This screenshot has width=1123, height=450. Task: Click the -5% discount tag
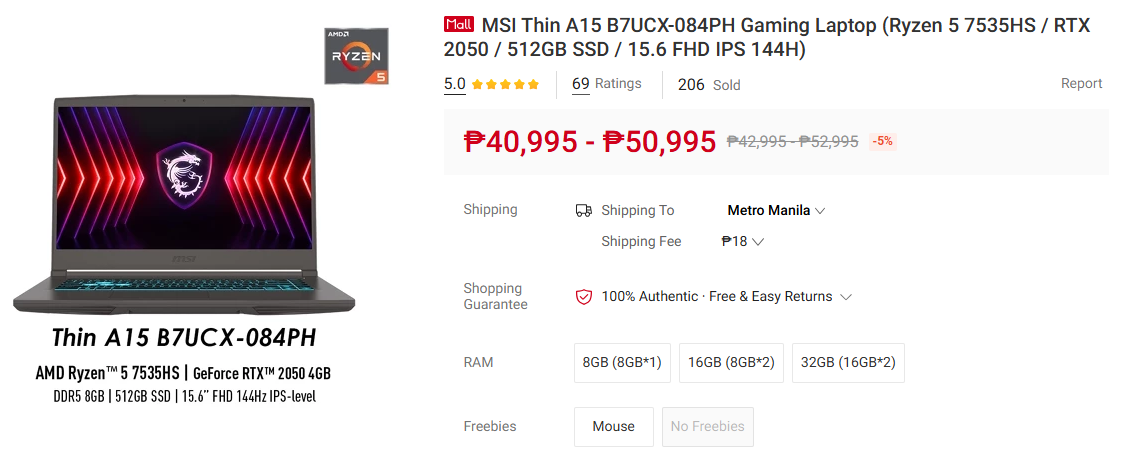[882, 141]
